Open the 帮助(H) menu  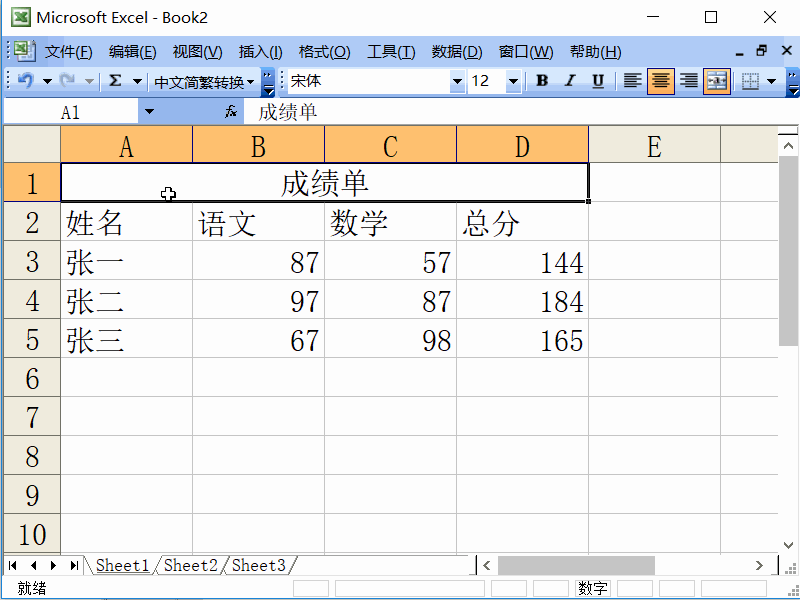click(595, 52)
